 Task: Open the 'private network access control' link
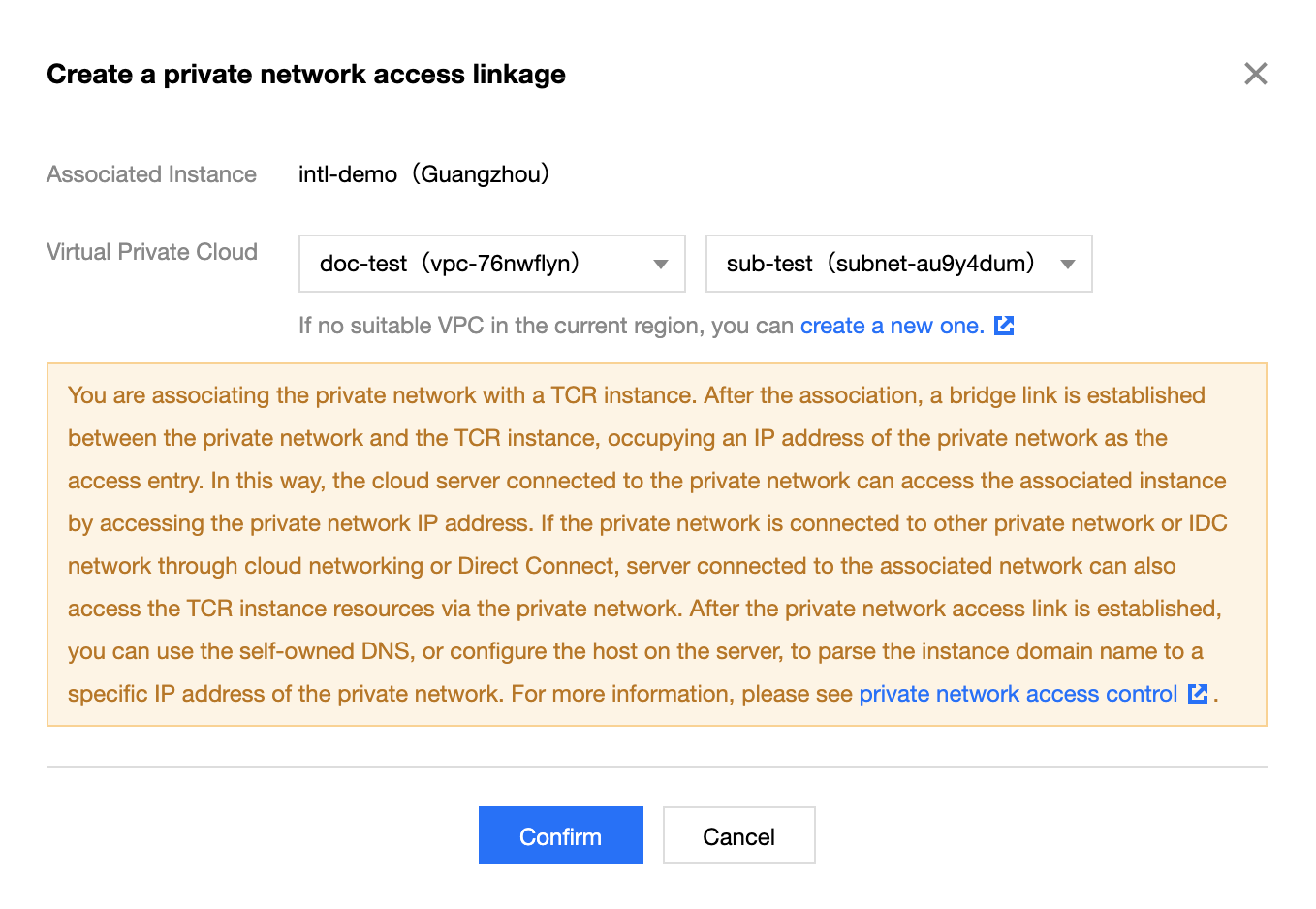(x=1018, y=694)
